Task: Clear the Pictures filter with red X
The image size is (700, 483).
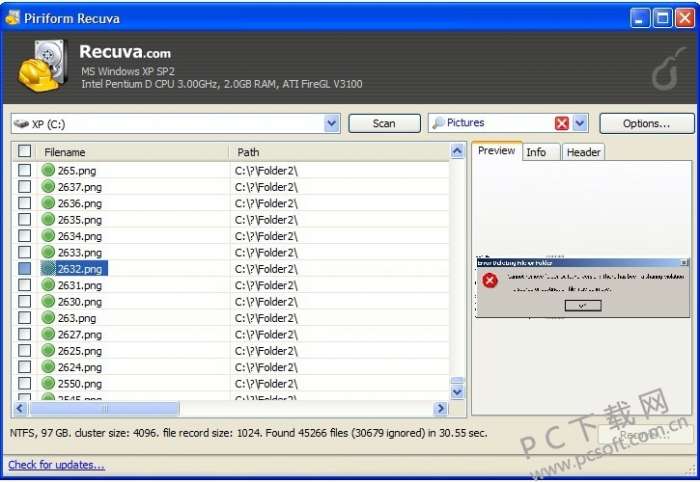Action: click(562, 123)
